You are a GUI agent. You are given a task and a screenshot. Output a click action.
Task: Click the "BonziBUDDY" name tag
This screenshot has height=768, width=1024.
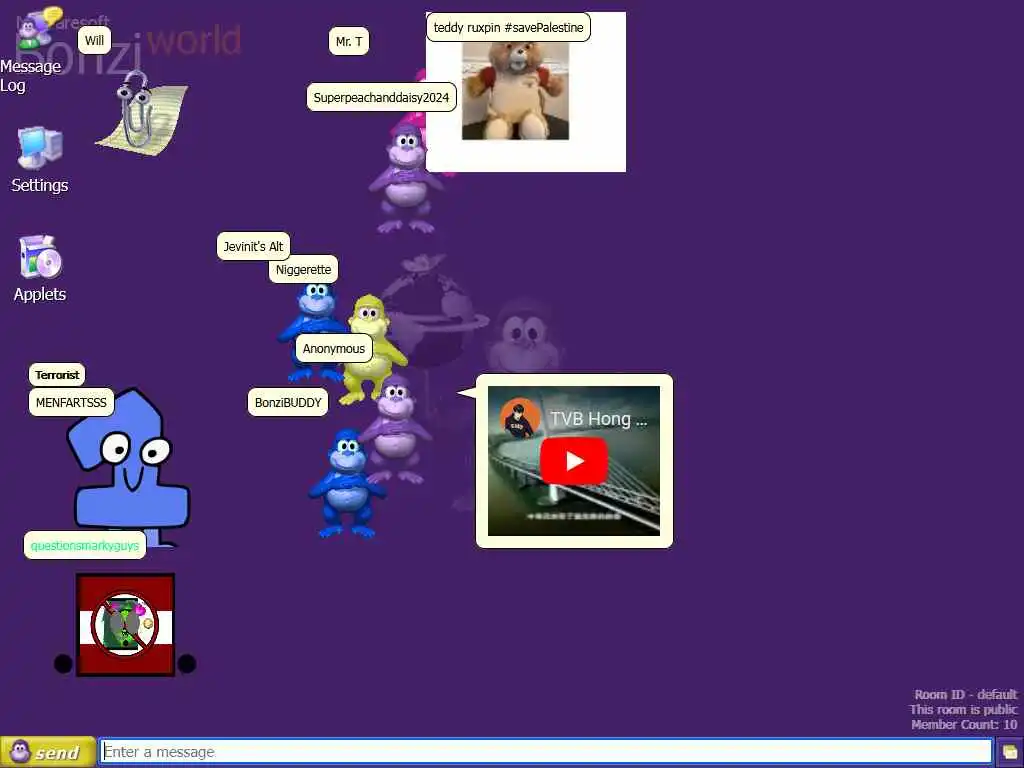(x=288, y=403)
